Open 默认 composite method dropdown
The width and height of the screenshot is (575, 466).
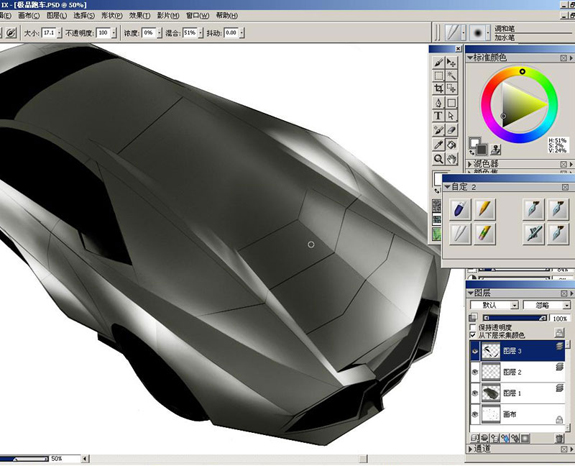494,305
